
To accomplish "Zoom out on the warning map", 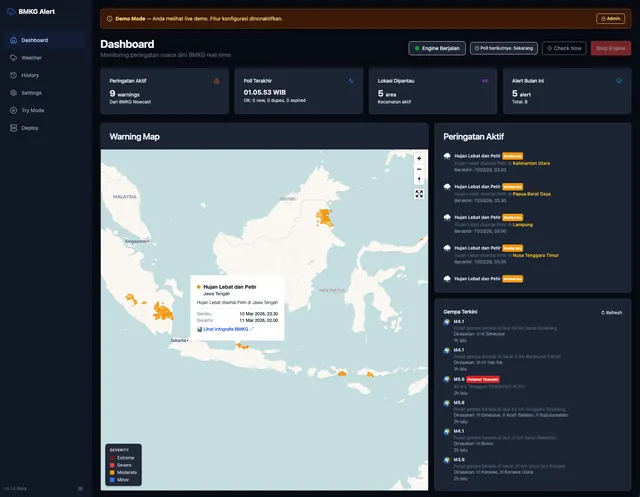I will (419, 169).
